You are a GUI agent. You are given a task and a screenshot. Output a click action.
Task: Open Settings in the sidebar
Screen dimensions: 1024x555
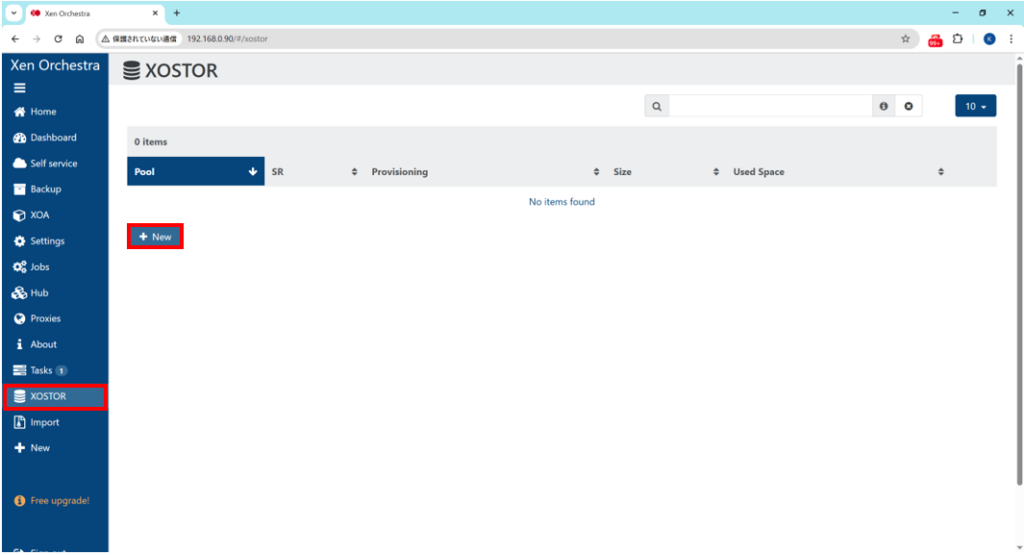(x=46, y=241)
